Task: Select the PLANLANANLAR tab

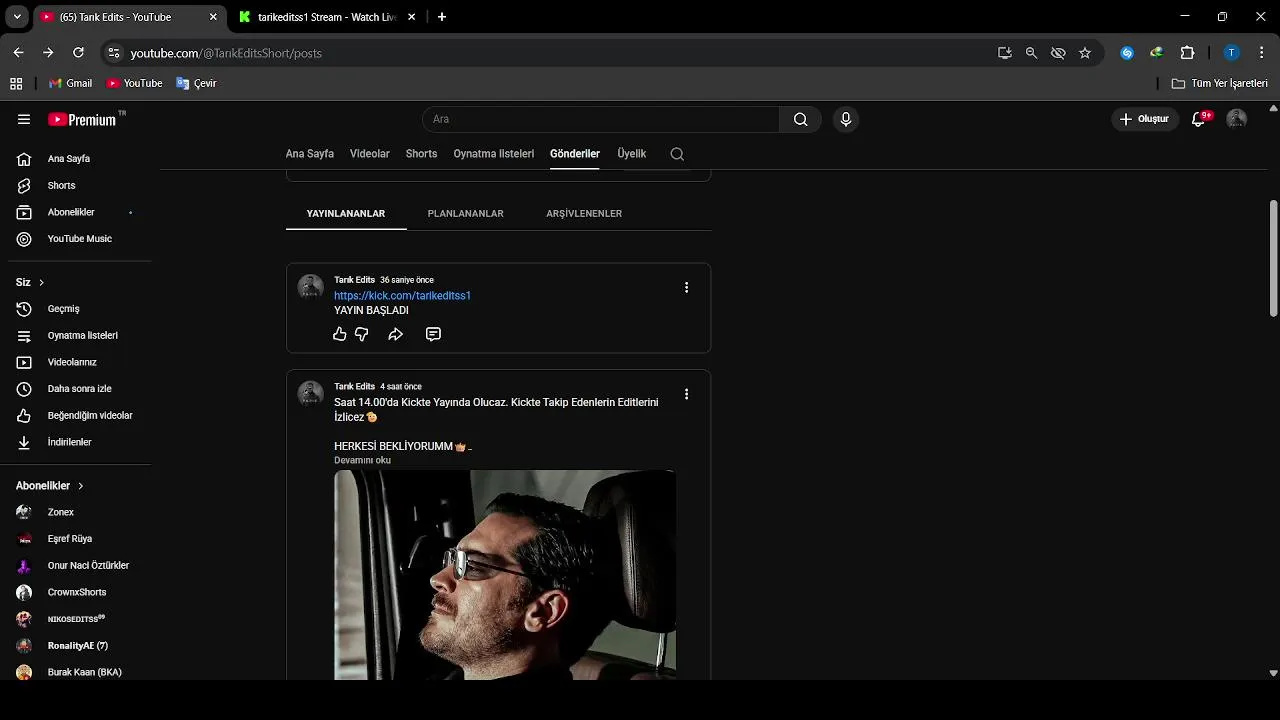Action: [465, 214]
